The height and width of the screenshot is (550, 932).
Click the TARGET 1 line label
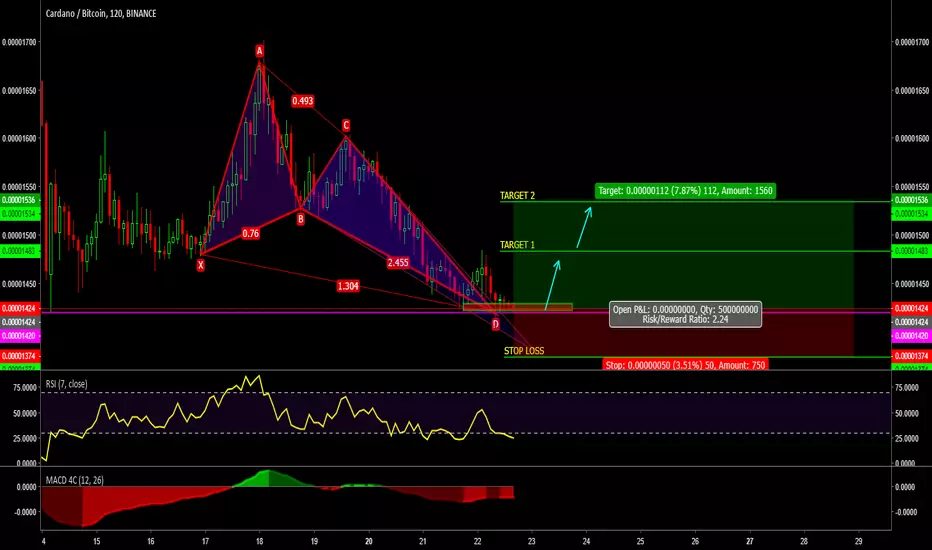517,245
